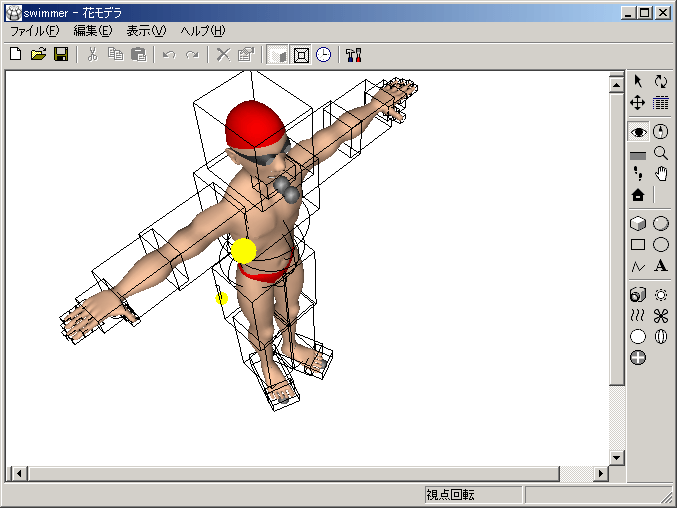The height and width of the screenshot is (508, 677).
Task: Close the 花モデラ window
Action: click(x=662, y=13)
